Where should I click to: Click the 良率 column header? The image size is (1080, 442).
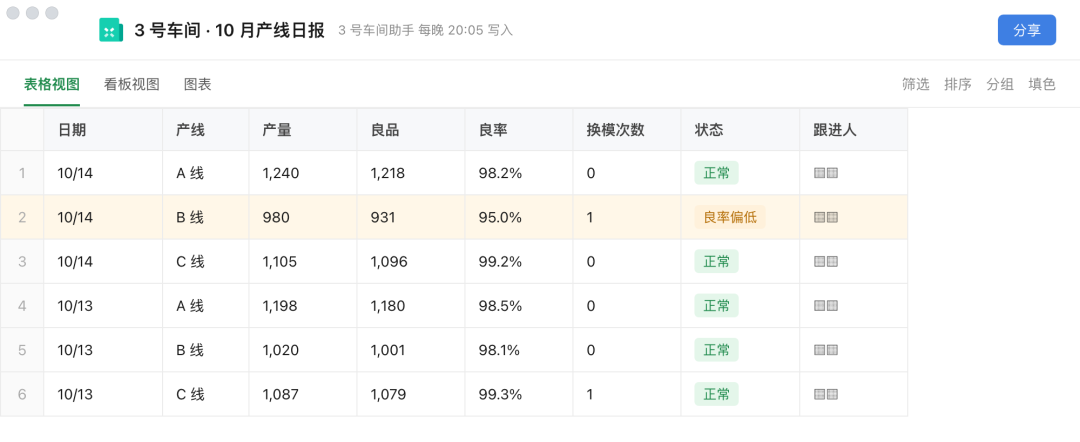(x=519, y=129)
